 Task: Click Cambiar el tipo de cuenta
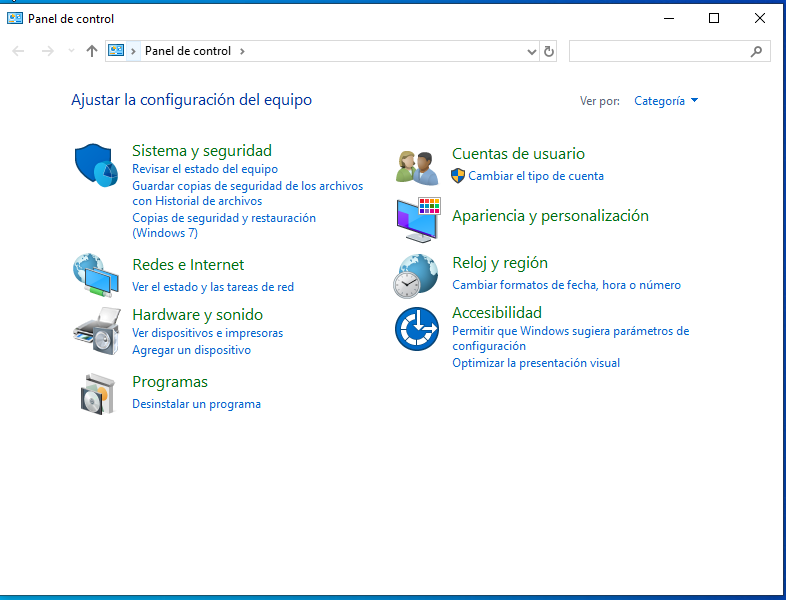(535, 176)
